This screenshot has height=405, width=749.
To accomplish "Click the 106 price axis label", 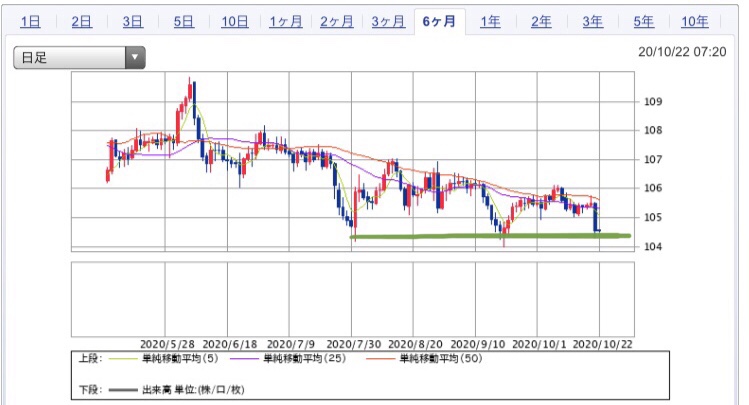I will coord(653,188).
